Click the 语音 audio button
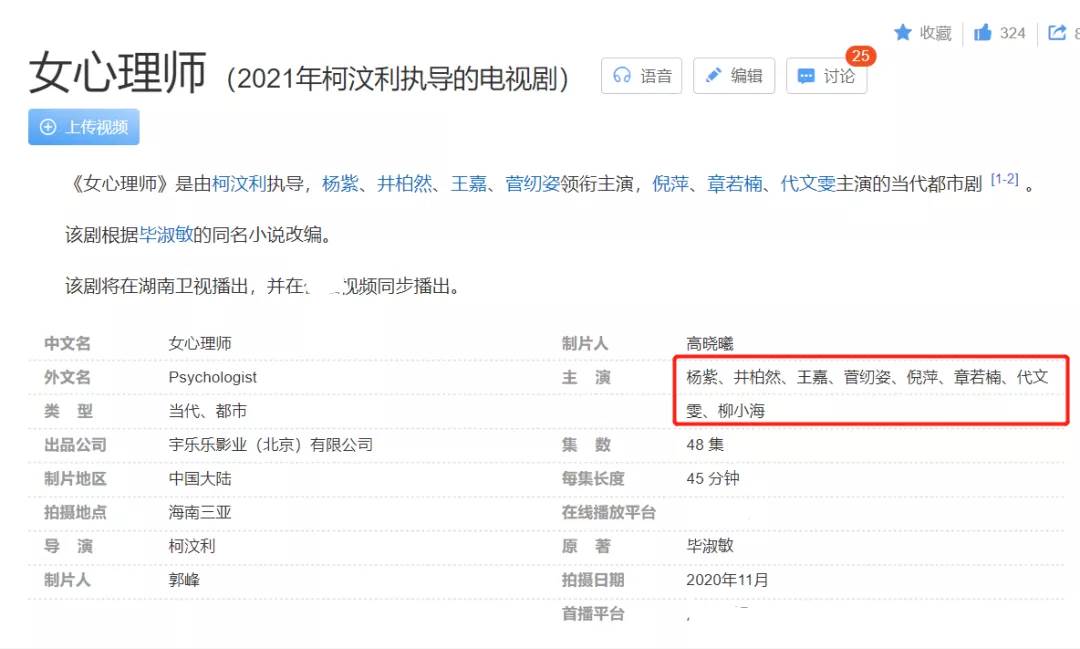 [641, 76]
